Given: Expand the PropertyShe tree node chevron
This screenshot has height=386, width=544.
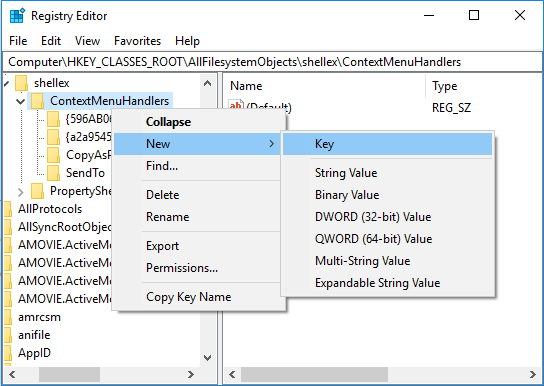Looking at the screenshot, I should click(x=21, y=191).
